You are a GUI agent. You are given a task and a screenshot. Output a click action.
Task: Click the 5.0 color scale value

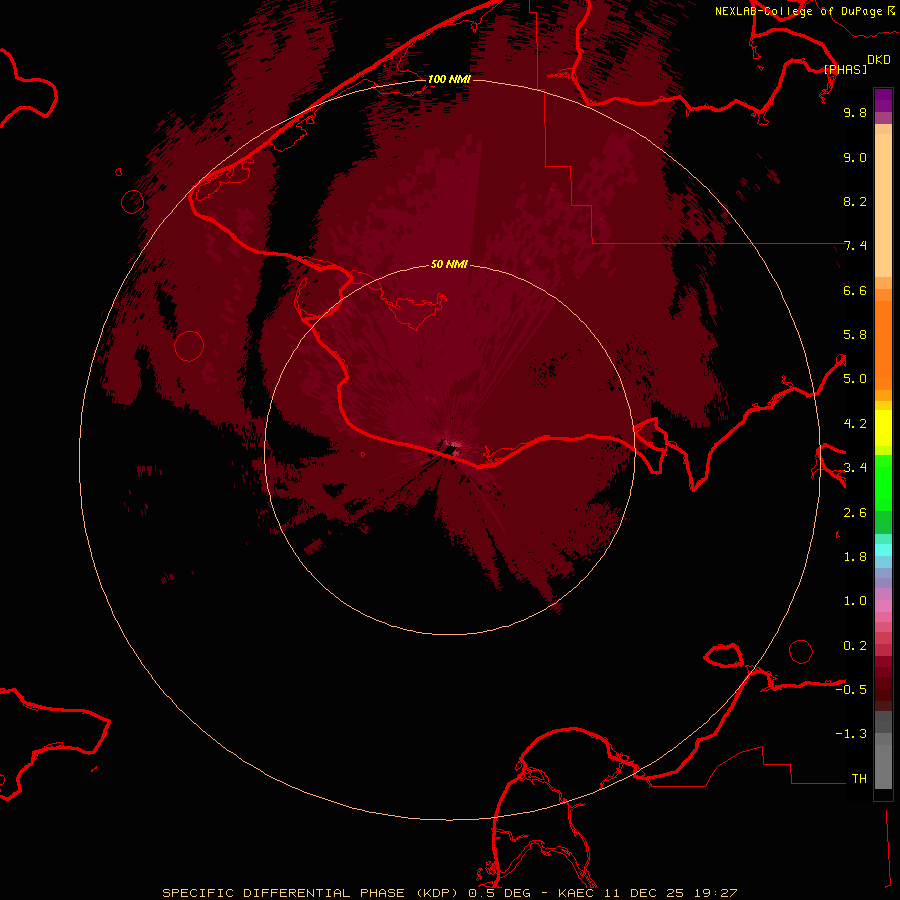point(855,379)
